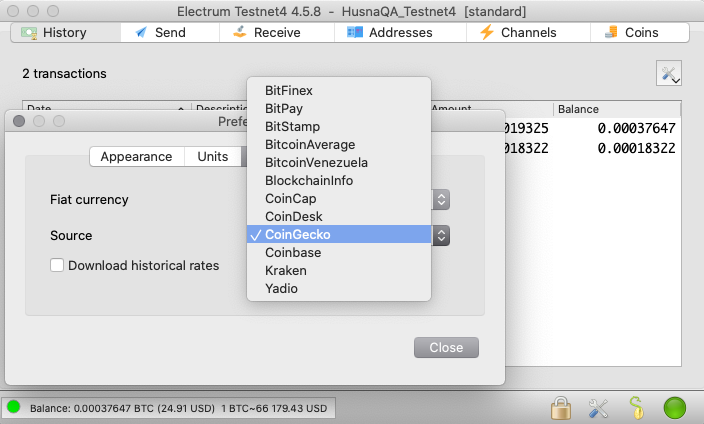This screenshot has height=424, width=704.
Task: Keep the checked CoinGecko option
Action: point(339,234)
